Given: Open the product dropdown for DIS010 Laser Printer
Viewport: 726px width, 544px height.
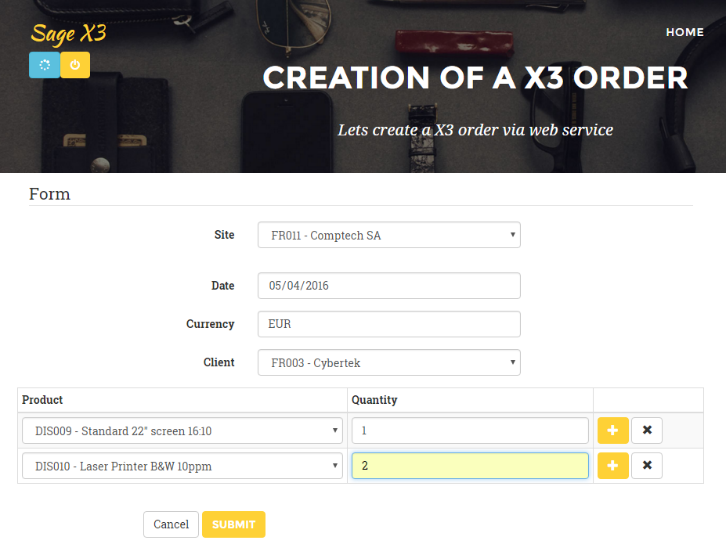Looking at the screenshot, I should click(x=182, y=466).
